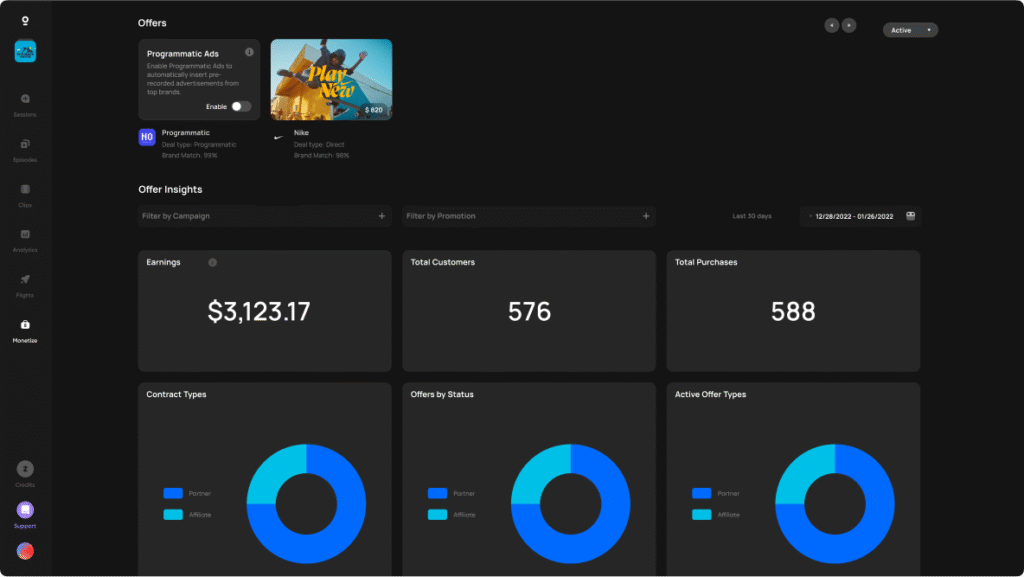Click the date range field 12/28/2022 - 01/26/2022
The image size is (1024, 577).
pyautogui.click(x=855, y=216)
